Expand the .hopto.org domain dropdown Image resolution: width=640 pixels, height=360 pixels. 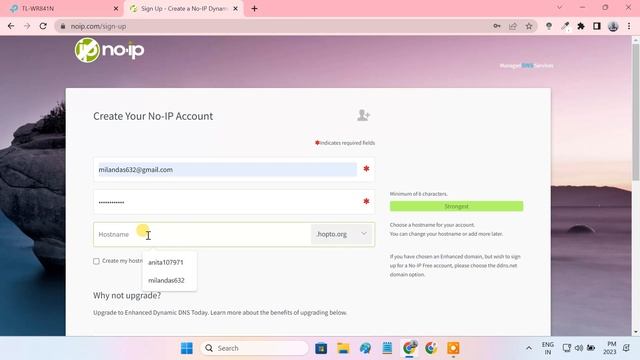tap(341, 234)
